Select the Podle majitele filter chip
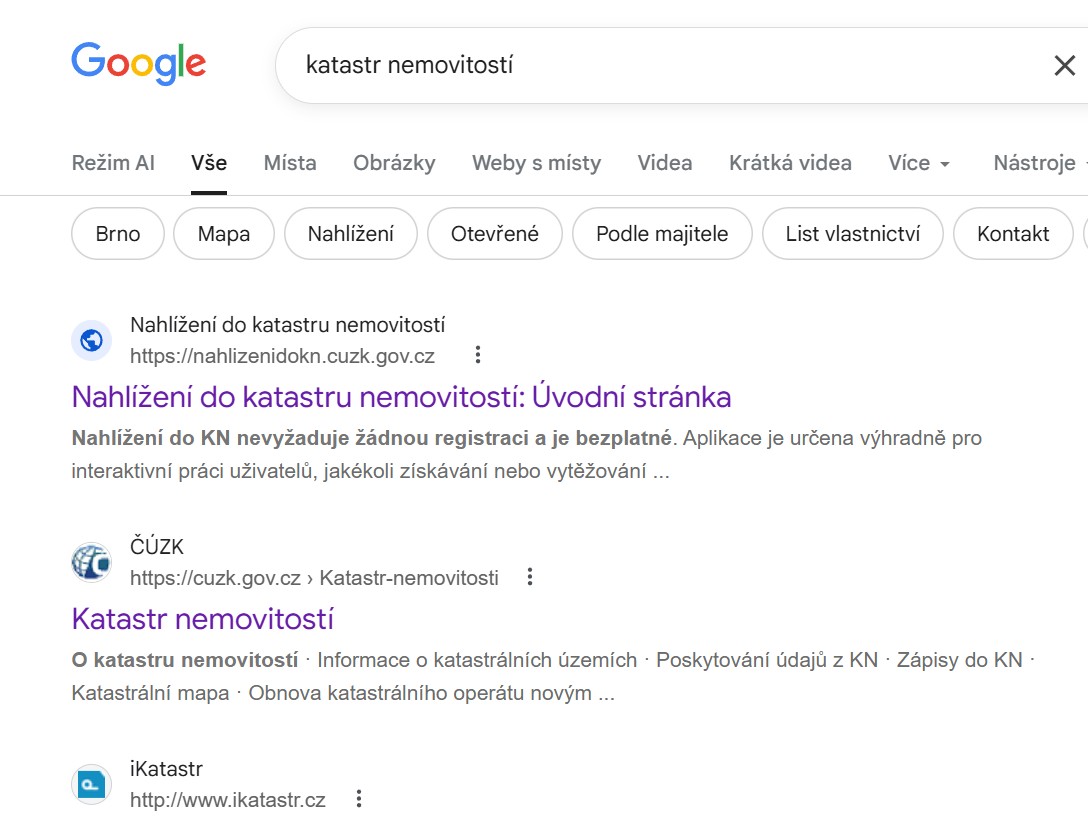The image size is (1088, 826). click(x=662, y=234)
